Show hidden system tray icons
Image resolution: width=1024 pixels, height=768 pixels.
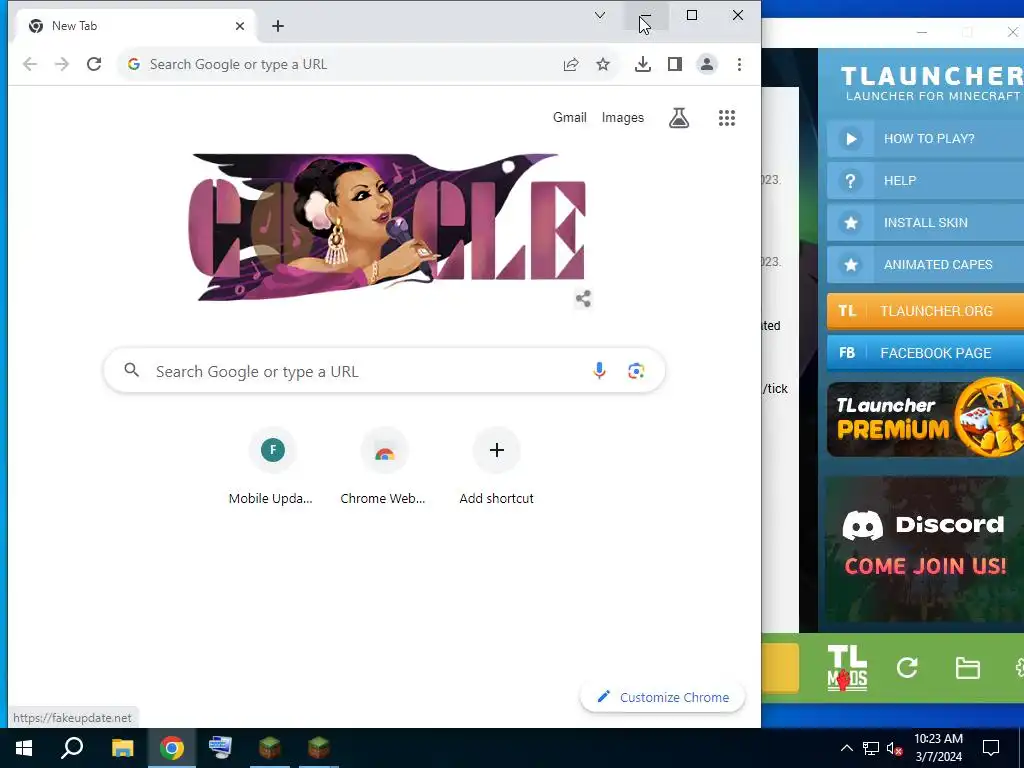point(846,748)
